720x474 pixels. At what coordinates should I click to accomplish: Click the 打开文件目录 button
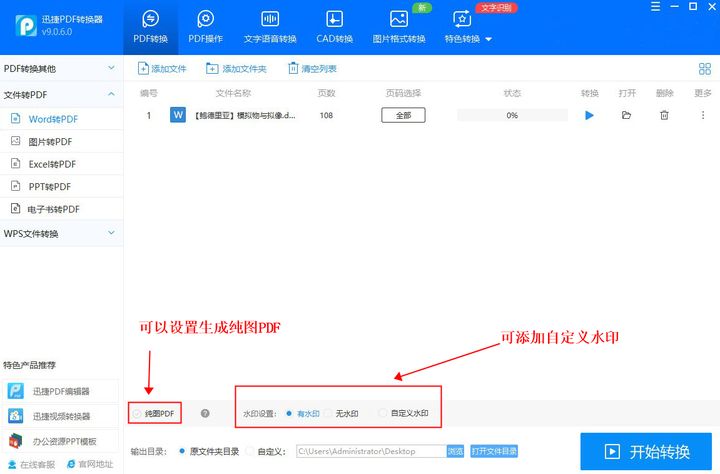pos(494,451)
